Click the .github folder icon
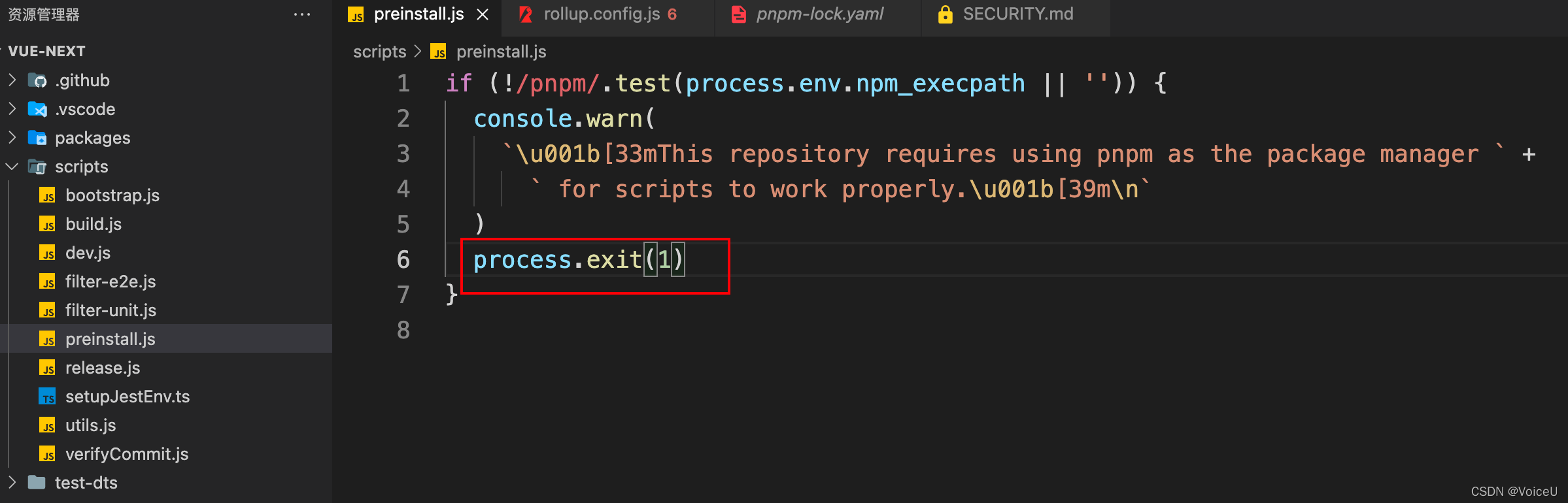 [37, 80]
